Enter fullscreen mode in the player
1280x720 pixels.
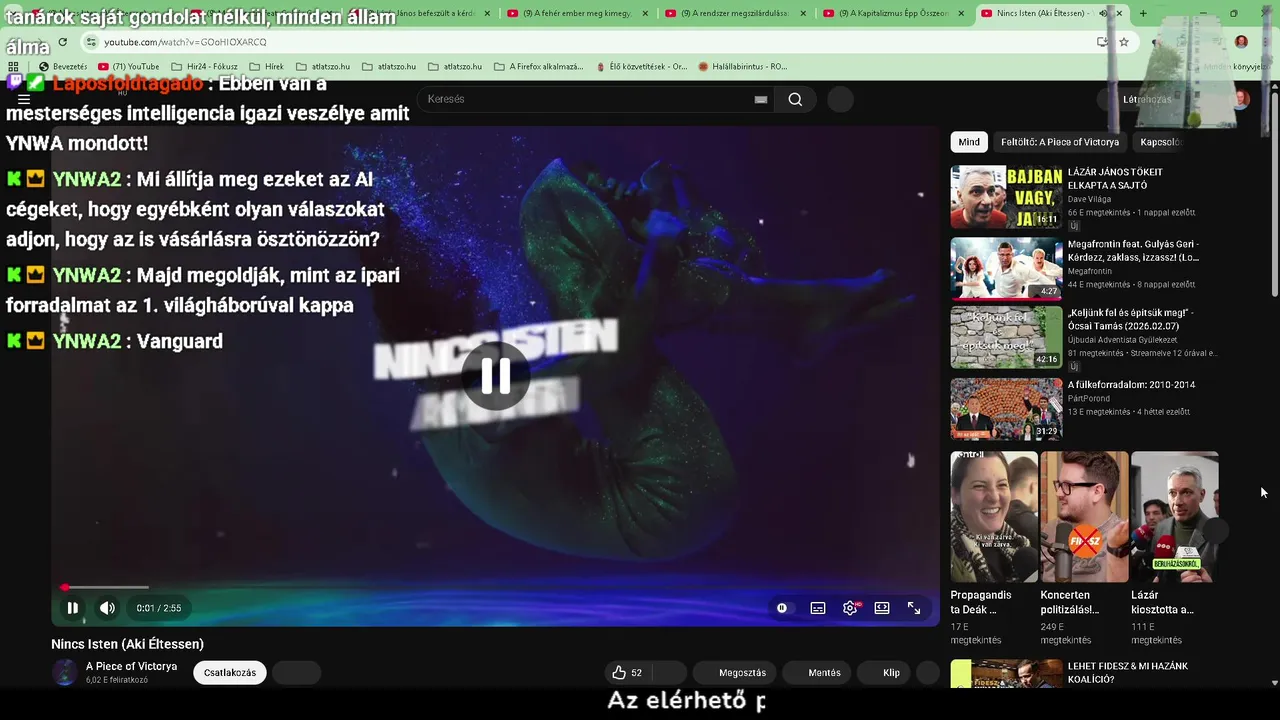[x=914, y=608]
